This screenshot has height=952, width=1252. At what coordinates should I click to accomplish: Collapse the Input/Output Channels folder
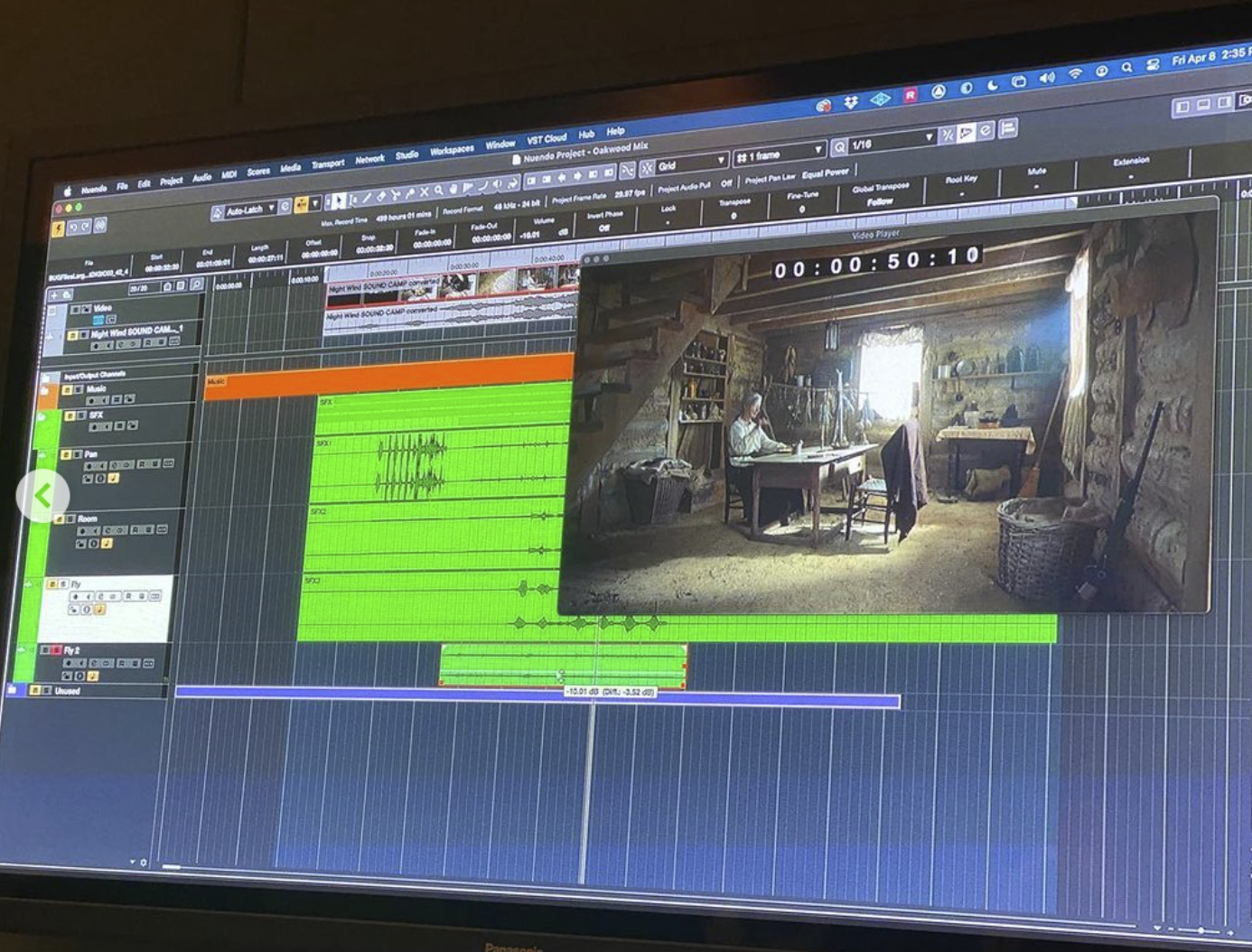(x=45, y=377)
